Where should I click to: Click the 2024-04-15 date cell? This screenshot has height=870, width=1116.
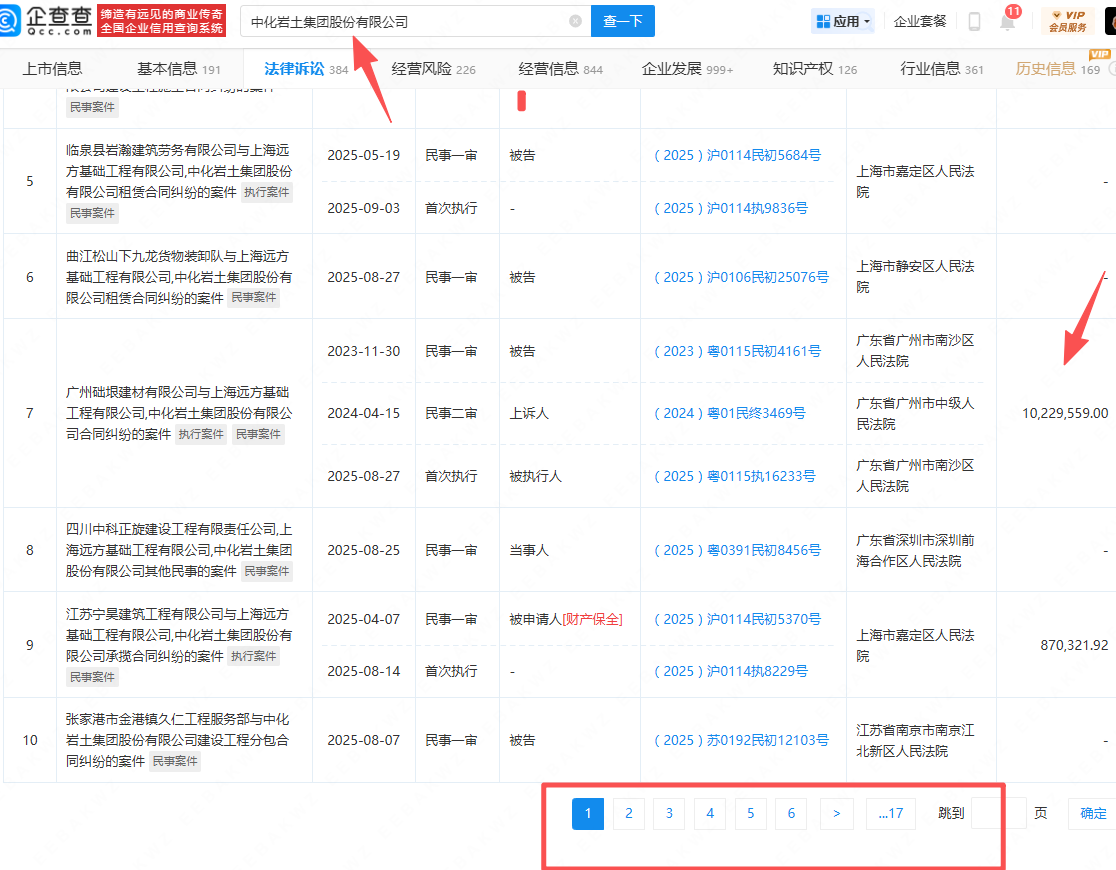pos(364,413)
